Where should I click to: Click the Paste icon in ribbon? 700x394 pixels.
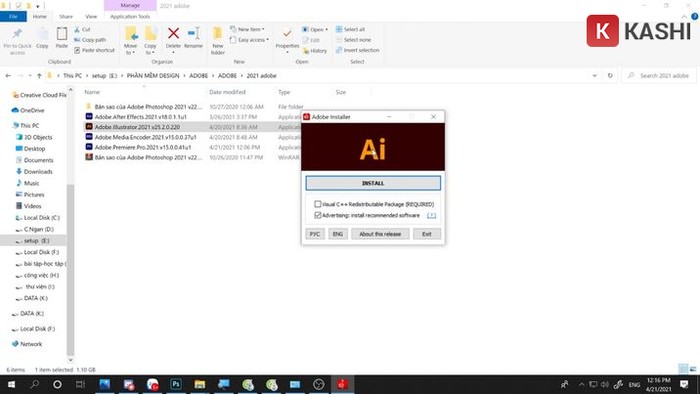[x=62, y=34]
